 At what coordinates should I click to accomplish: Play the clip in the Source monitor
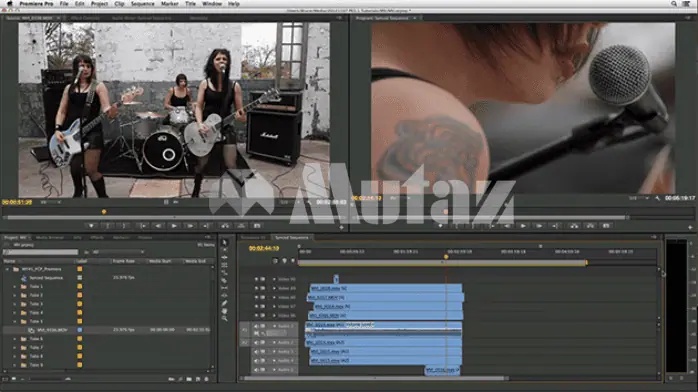(x=174, y=226)
